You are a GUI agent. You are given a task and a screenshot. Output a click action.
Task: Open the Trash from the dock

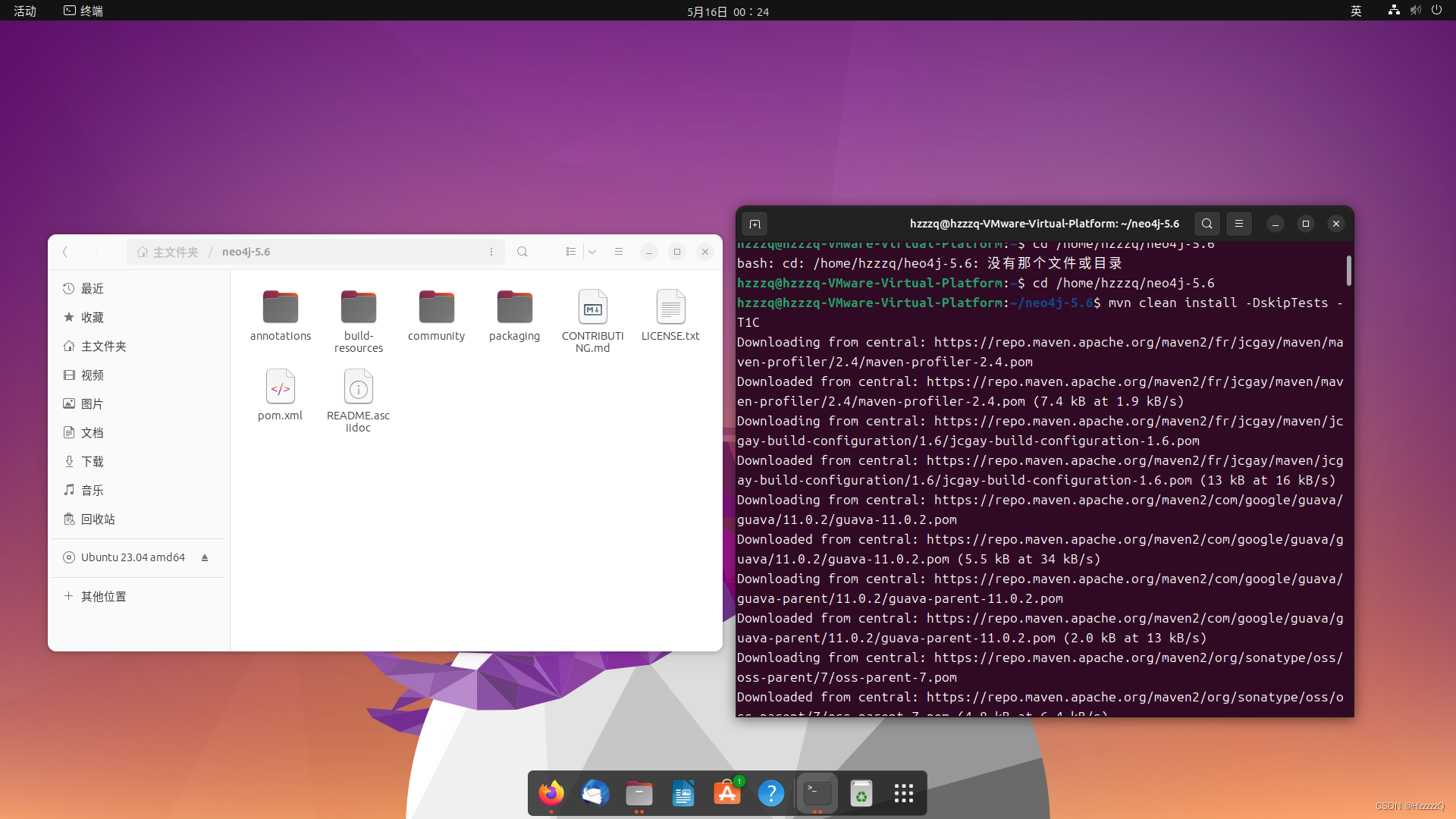point(861,794)
